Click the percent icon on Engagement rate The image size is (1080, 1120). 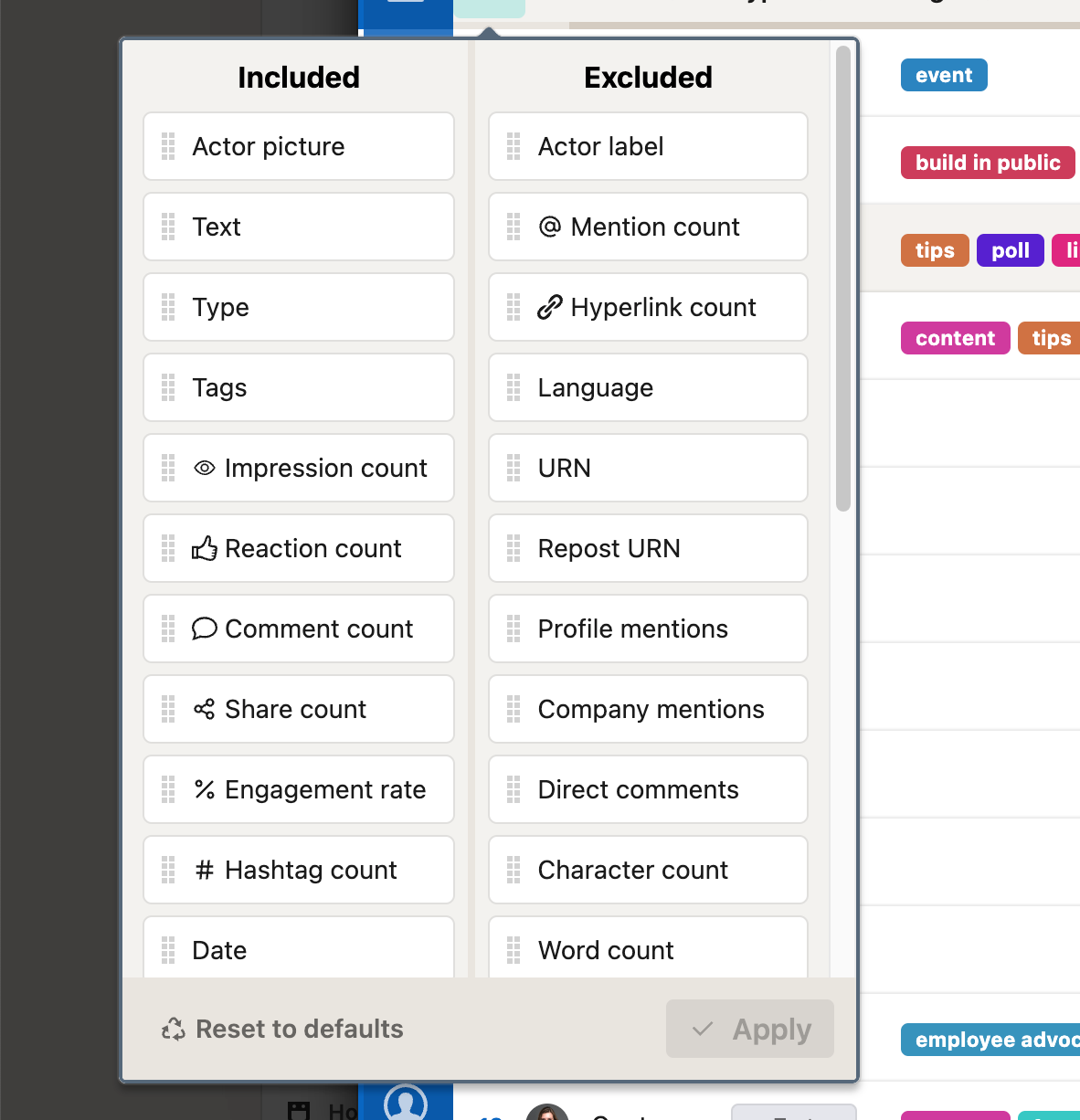(x=205, y=789)
